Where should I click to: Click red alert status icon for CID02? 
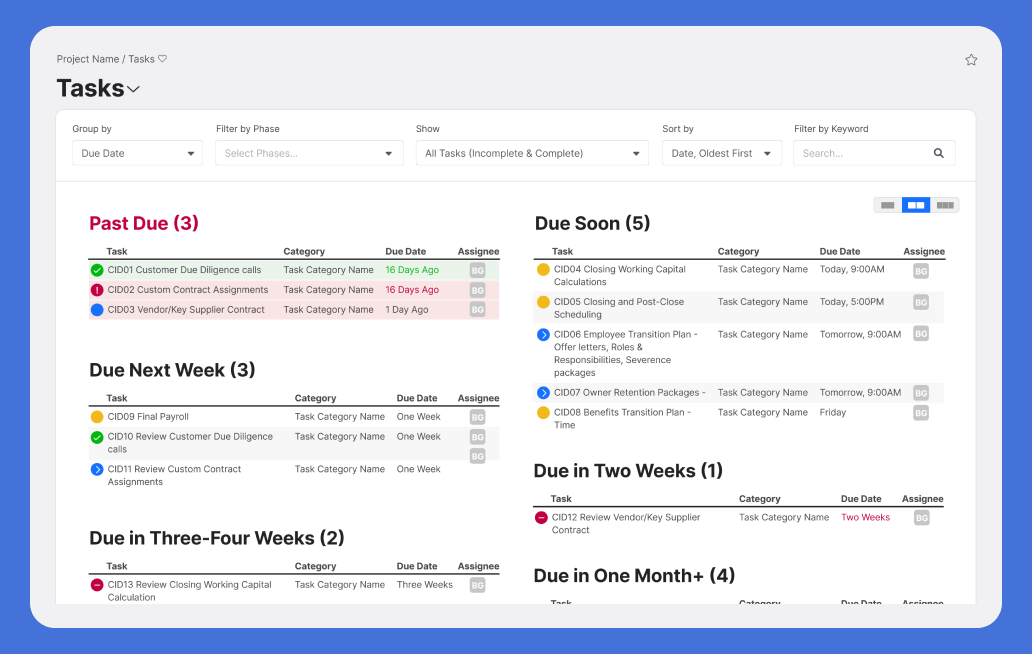point(97,290)
